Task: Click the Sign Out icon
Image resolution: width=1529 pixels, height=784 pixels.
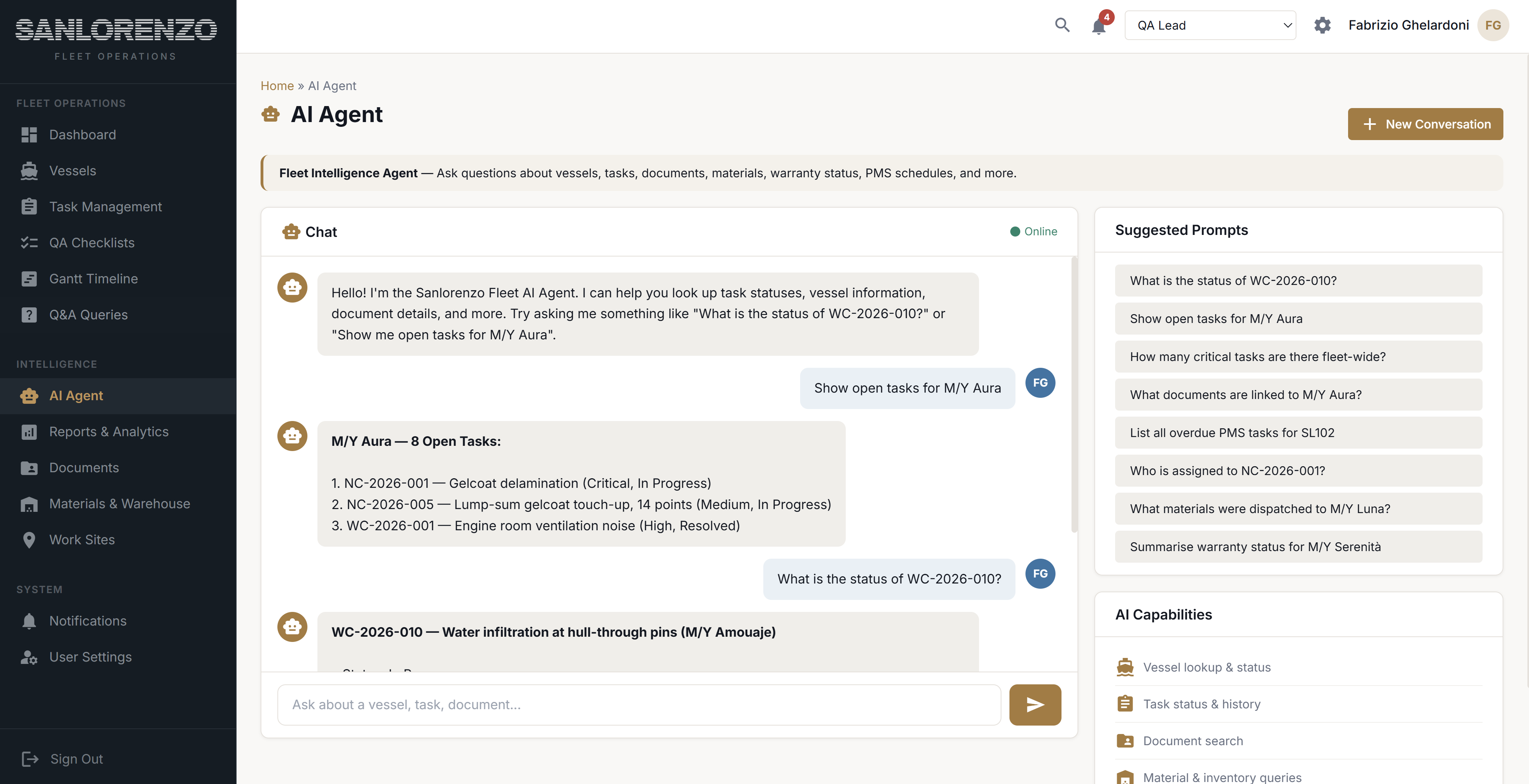Action: (30, 759)
